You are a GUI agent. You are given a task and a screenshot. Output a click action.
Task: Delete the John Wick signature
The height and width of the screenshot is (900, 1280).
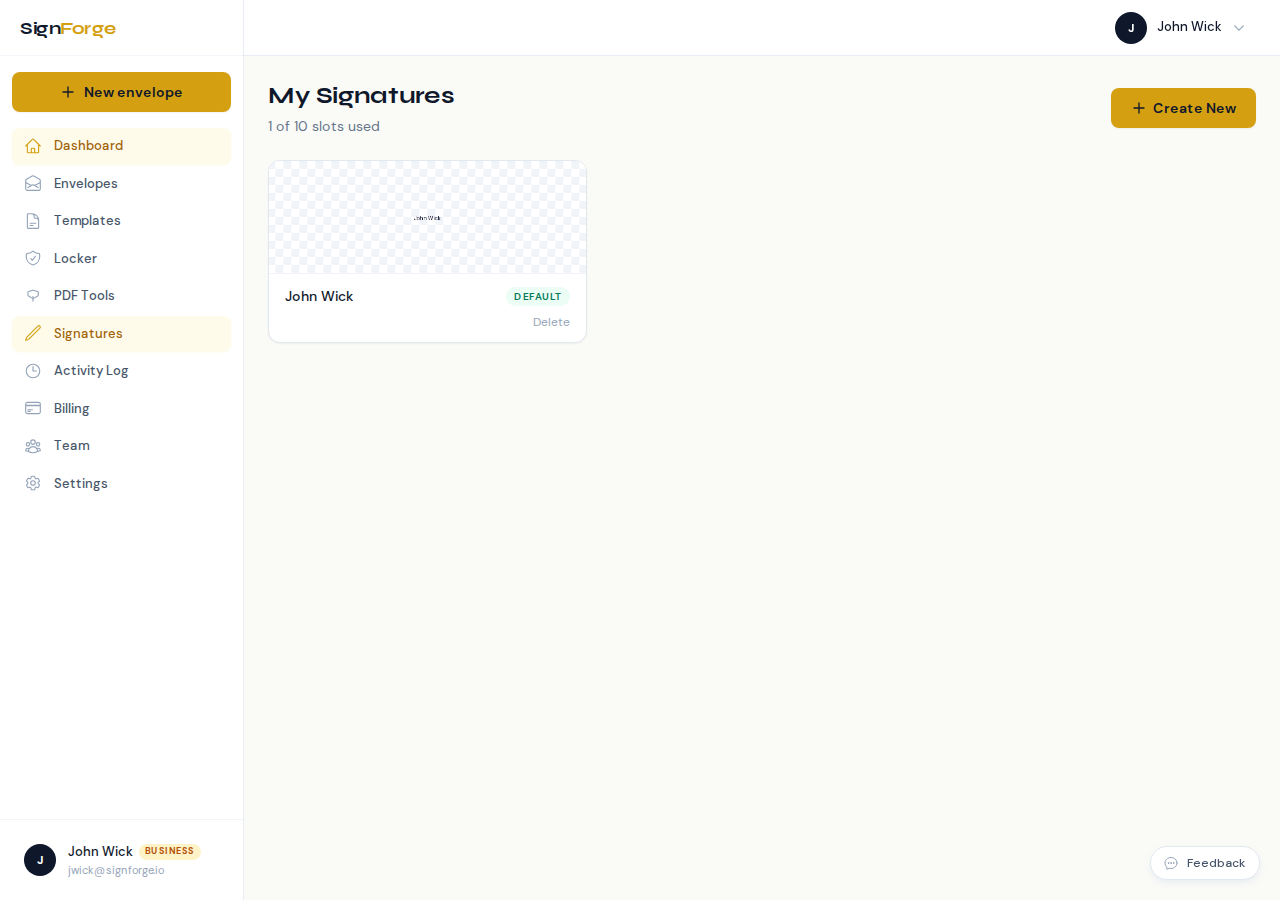pos(551,322)
